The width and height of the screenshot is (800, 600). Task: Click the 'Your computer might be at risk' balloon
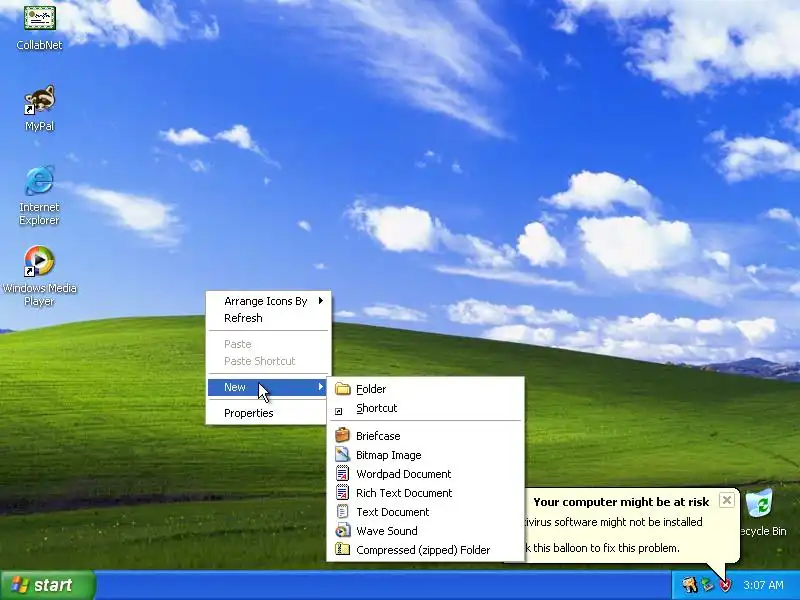[x=621, y=502]
